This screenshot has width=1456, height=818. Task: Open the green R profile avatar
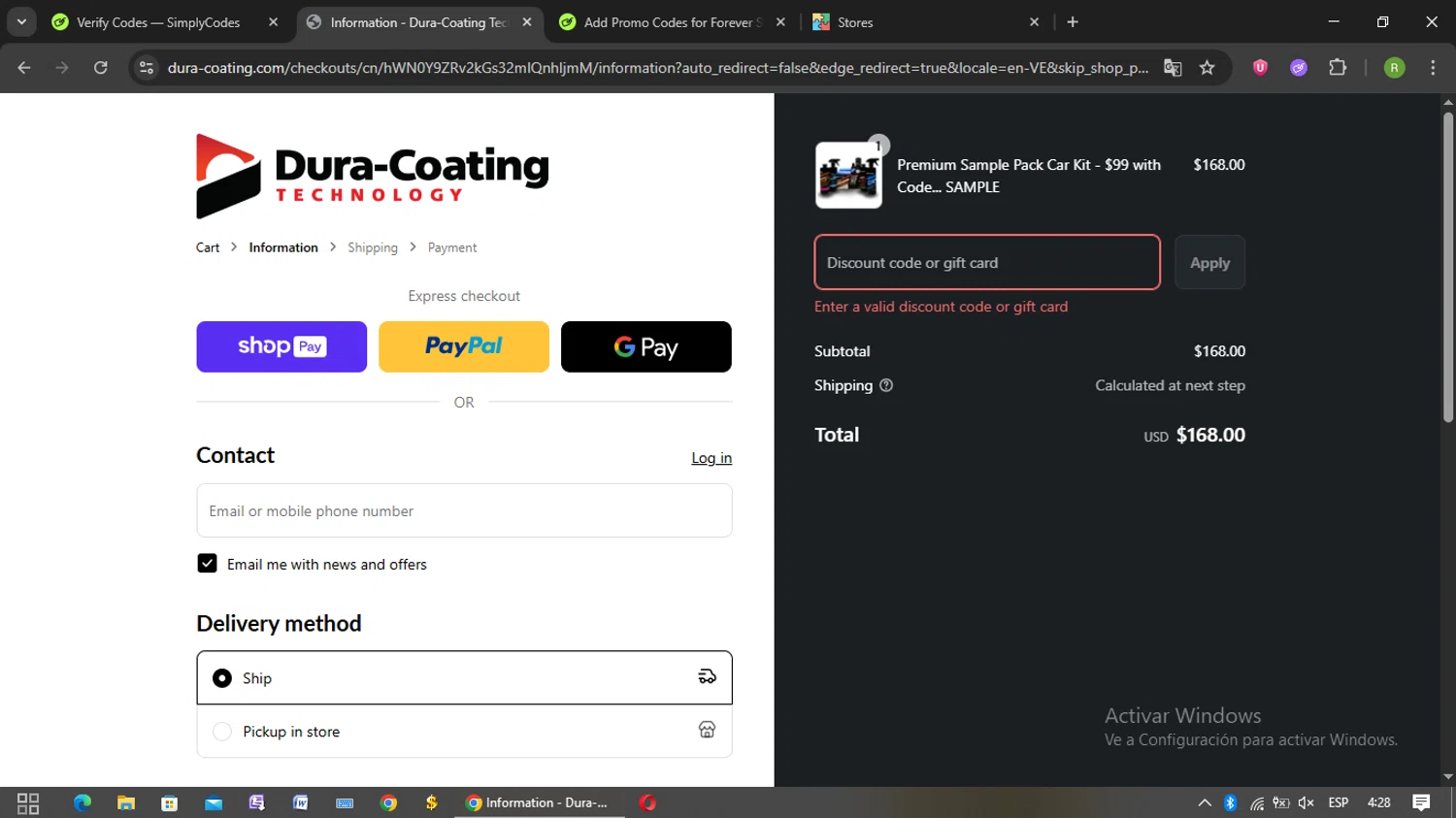click(x=1394, y=67)
